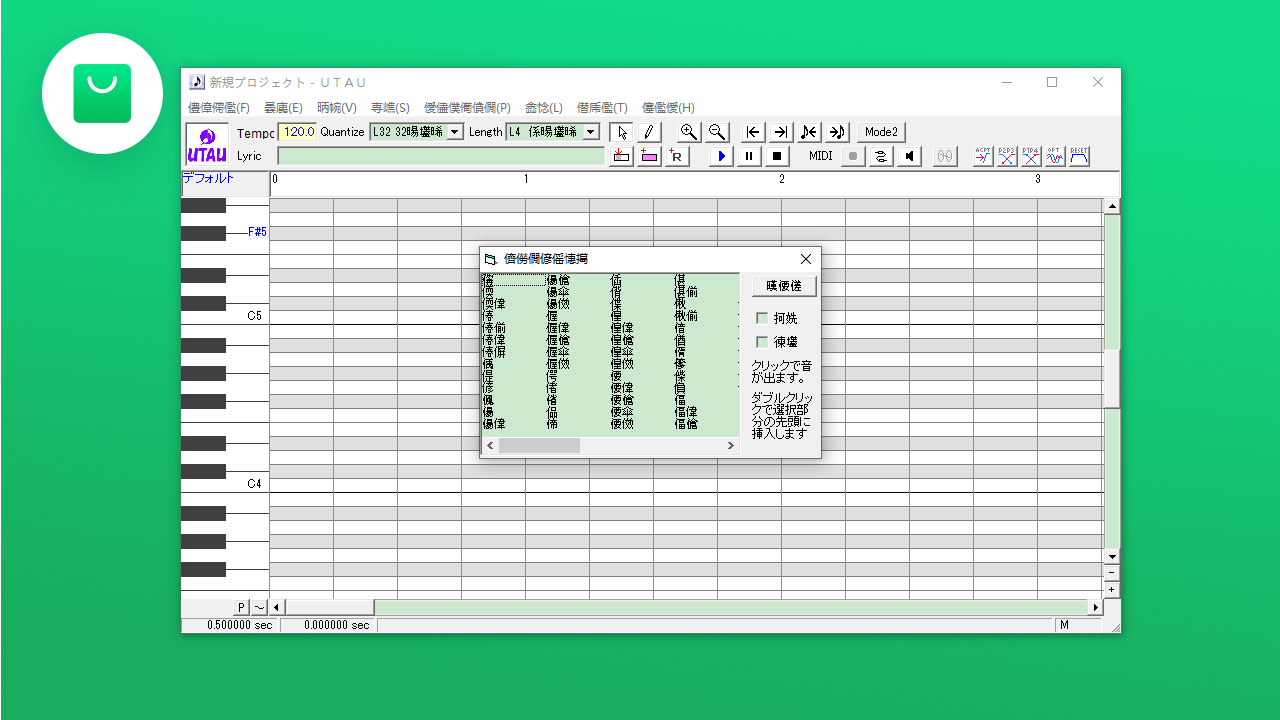This screenshot has width=1280, height=720.
Task: Click the +R rest insertion icon
Action: [677, 156]
